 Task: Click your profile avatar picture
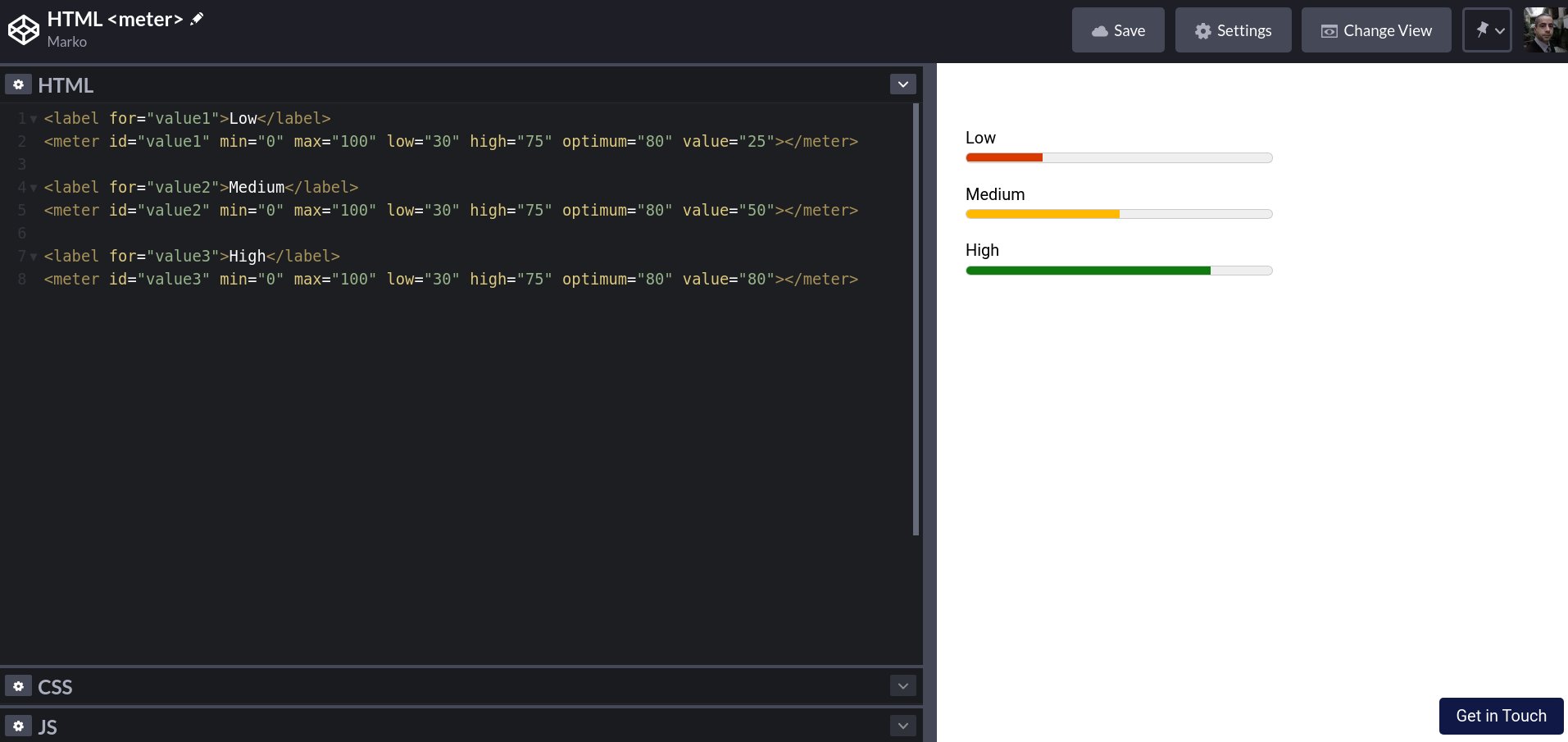1544,30
